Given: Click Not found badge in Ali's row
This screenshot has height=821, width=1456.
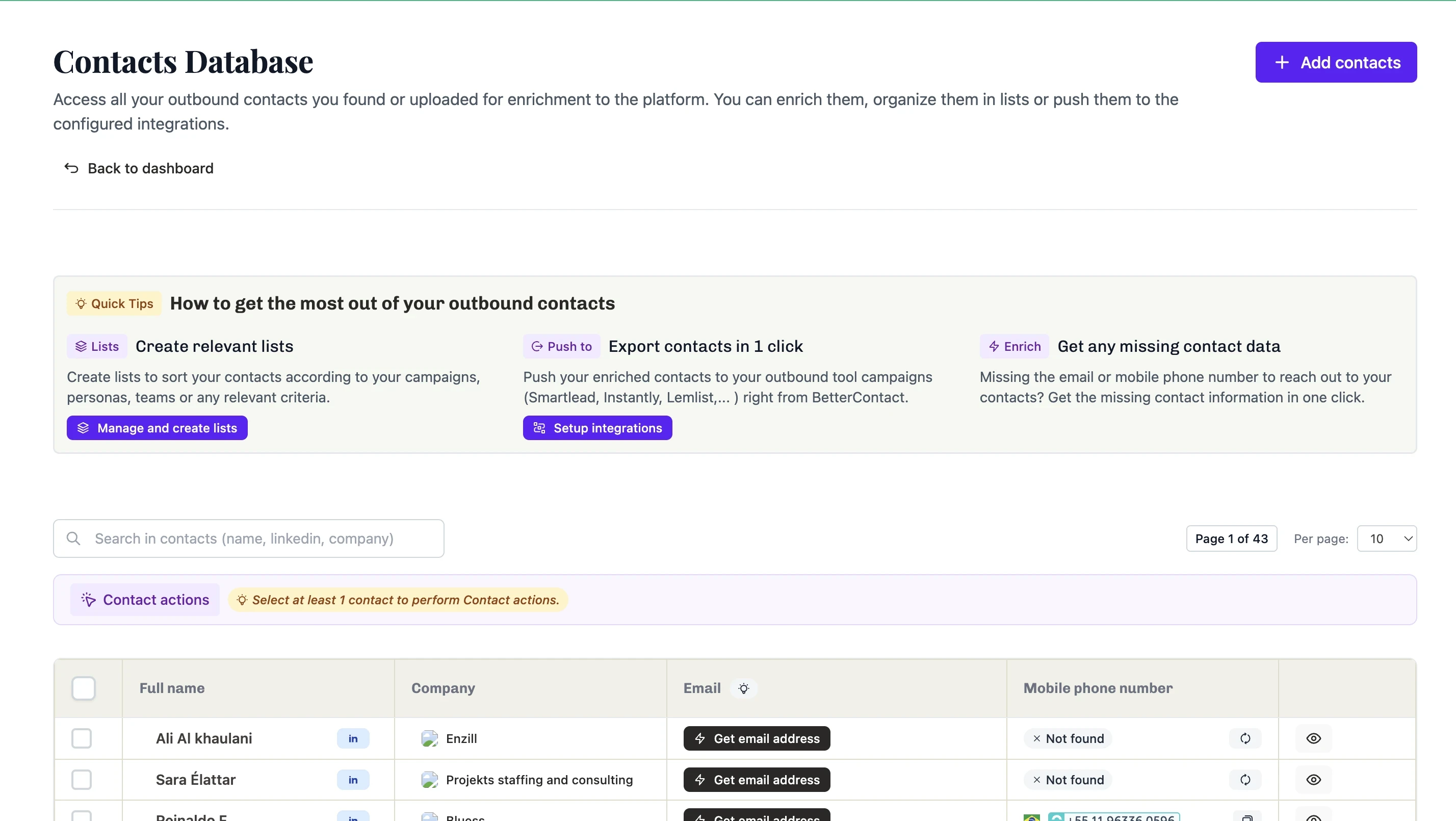Looking at the screenshot, I should click(1068, 738).
